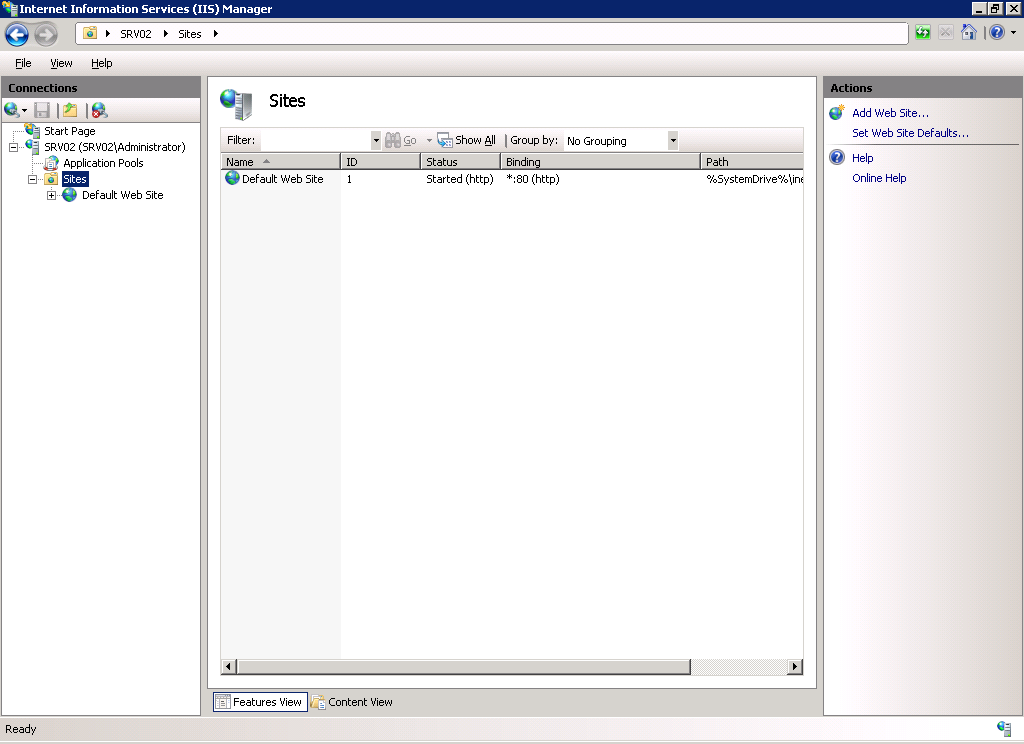The height and width of the screenshot is (744, 1024).
Task: Open the Help menu
Action: point(101,63)
